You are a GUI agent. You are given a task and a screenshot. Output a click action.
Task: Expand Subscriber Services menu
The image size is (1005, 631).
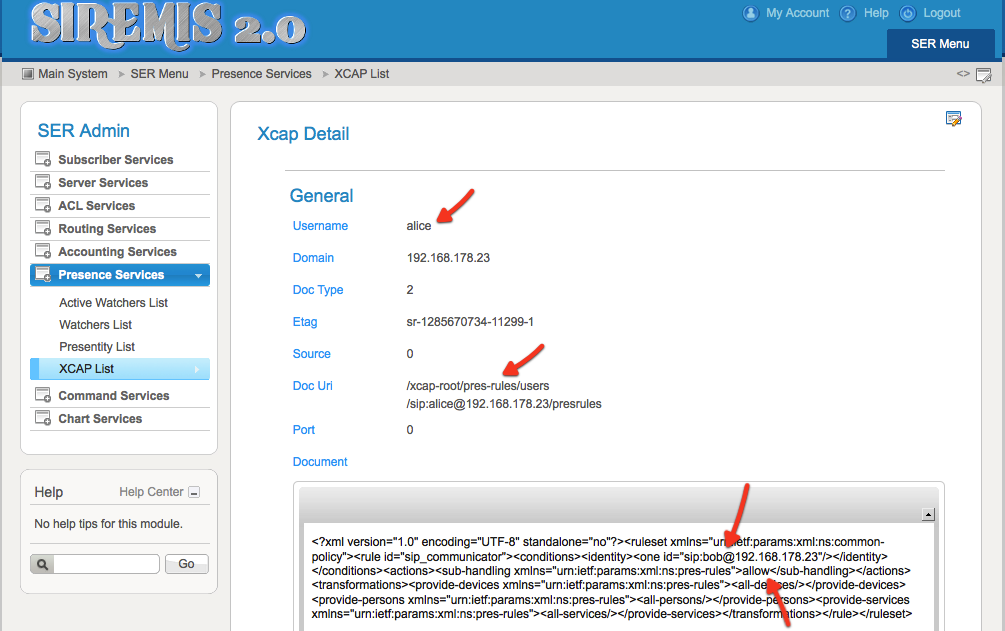pyautogui.click(x=115, y=160)
